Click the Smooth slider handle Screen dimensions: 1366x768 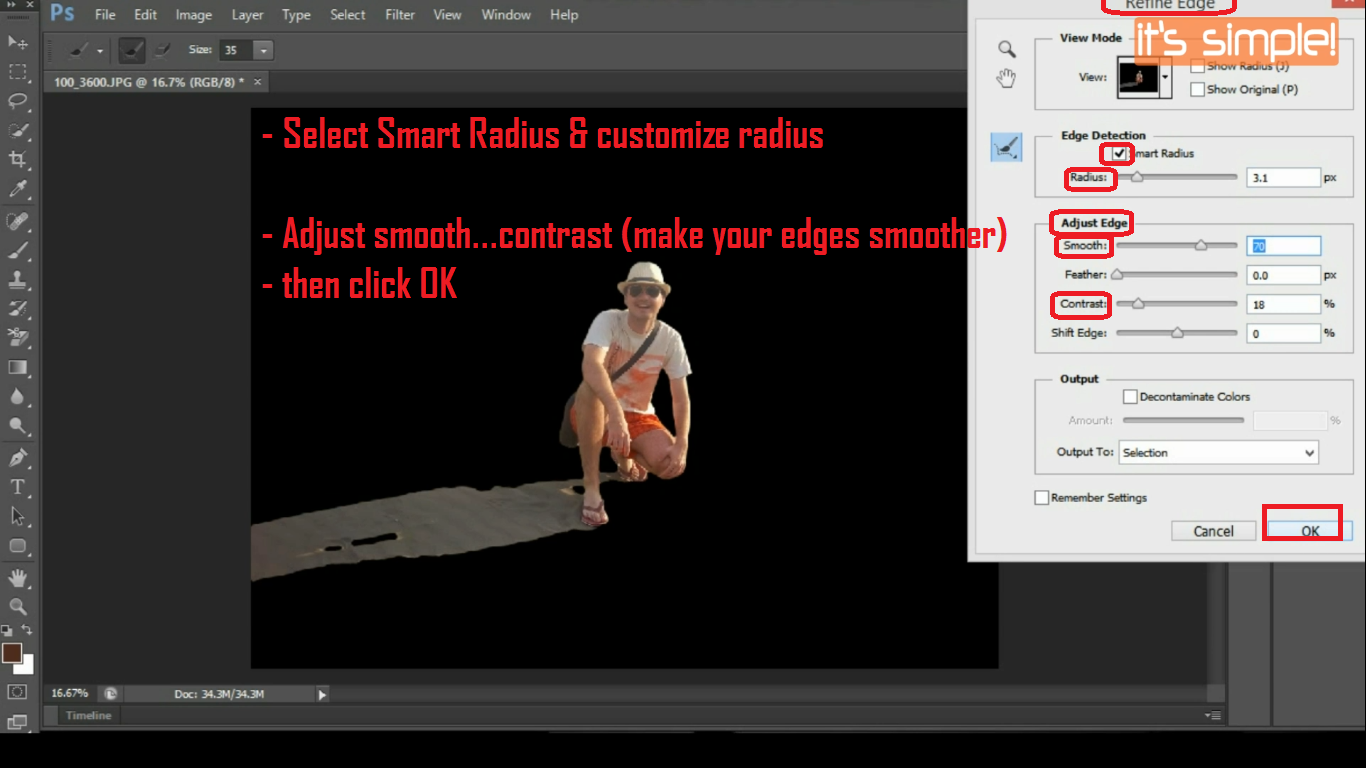click(1201, 245)
